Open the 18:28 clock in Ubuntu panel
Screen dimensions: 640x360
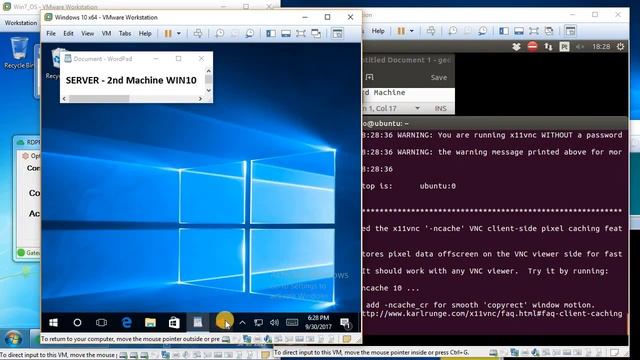pyautogui.click(x=601, y=47)
